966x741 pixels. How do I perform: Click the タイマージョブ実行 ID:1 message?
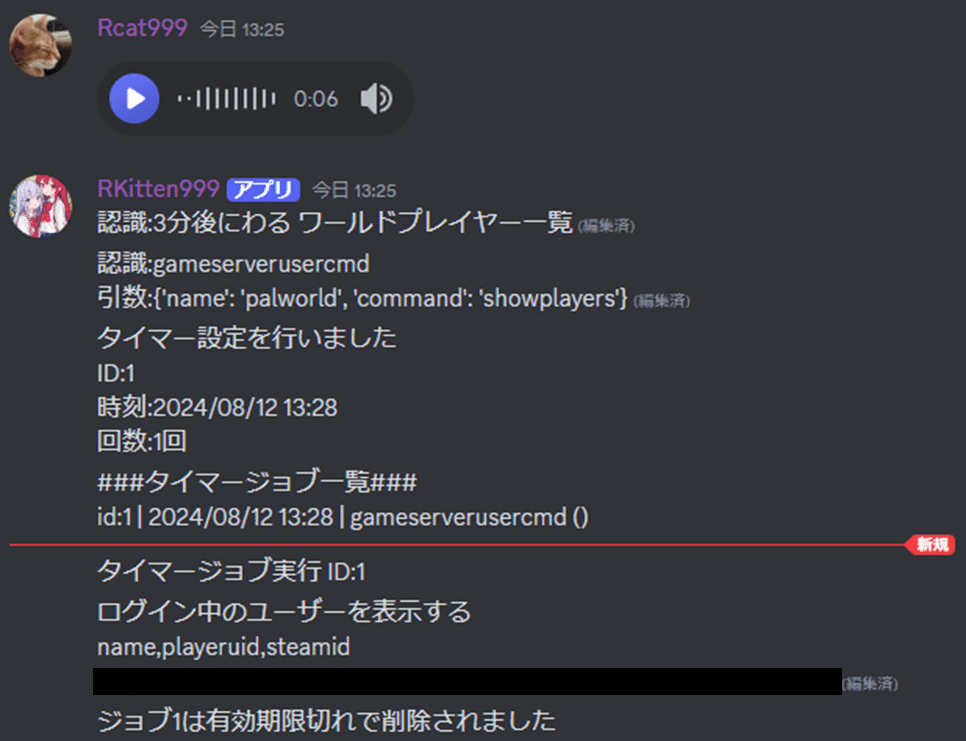(231, 571)
